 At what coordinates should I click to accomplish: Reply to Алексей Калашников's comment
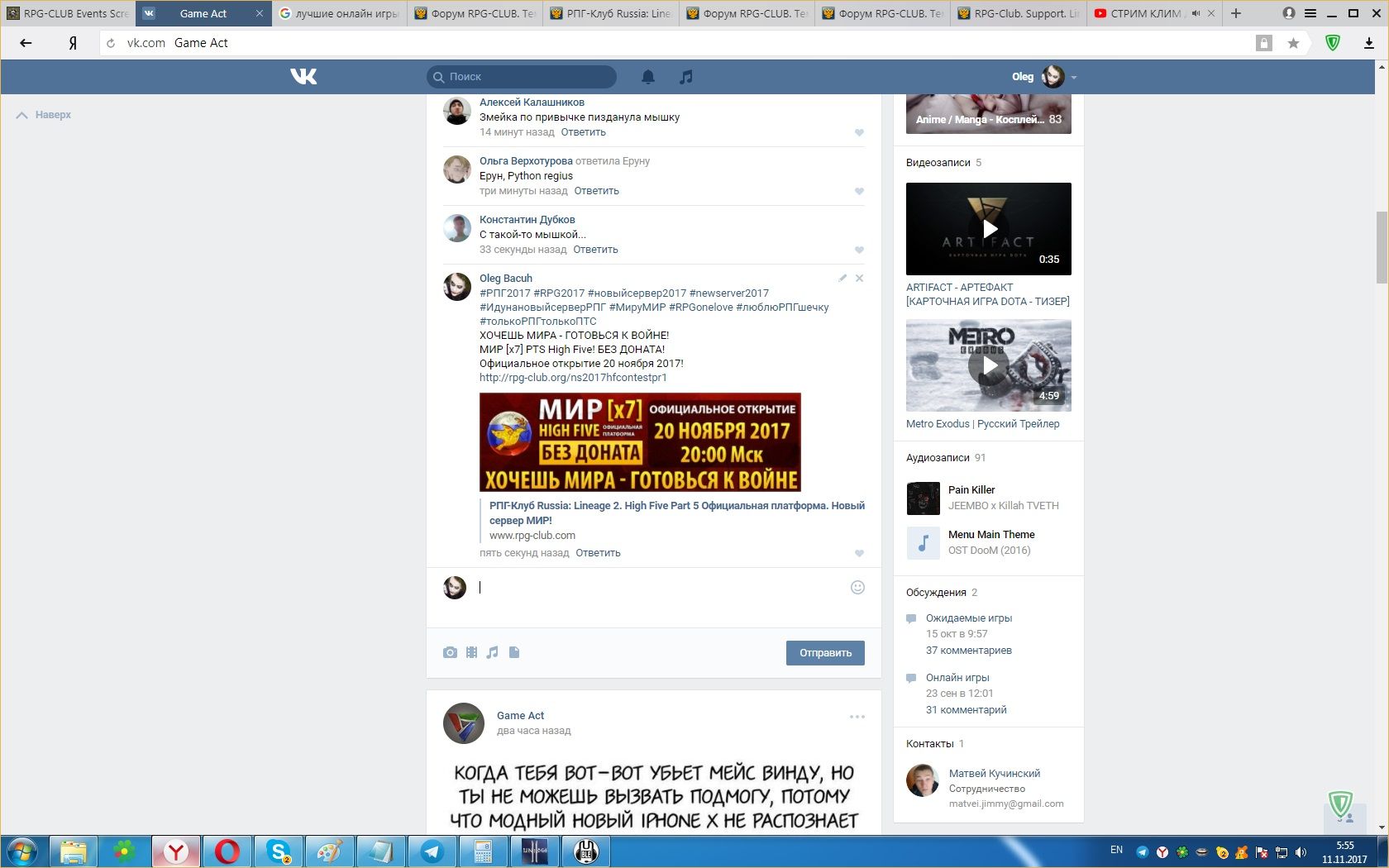click(584, 132)
